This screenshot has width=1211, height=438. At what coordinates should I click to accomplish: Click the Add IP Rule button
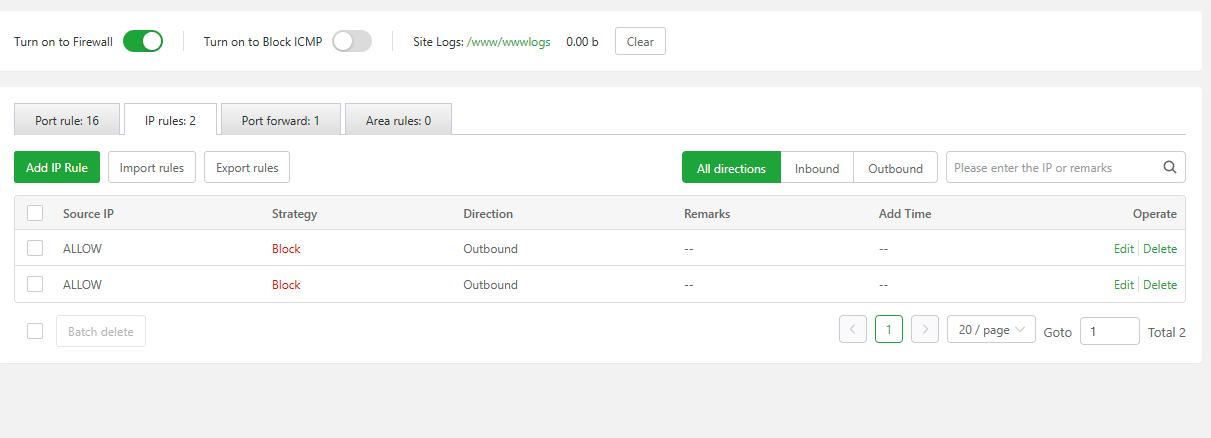coord(57,168)
